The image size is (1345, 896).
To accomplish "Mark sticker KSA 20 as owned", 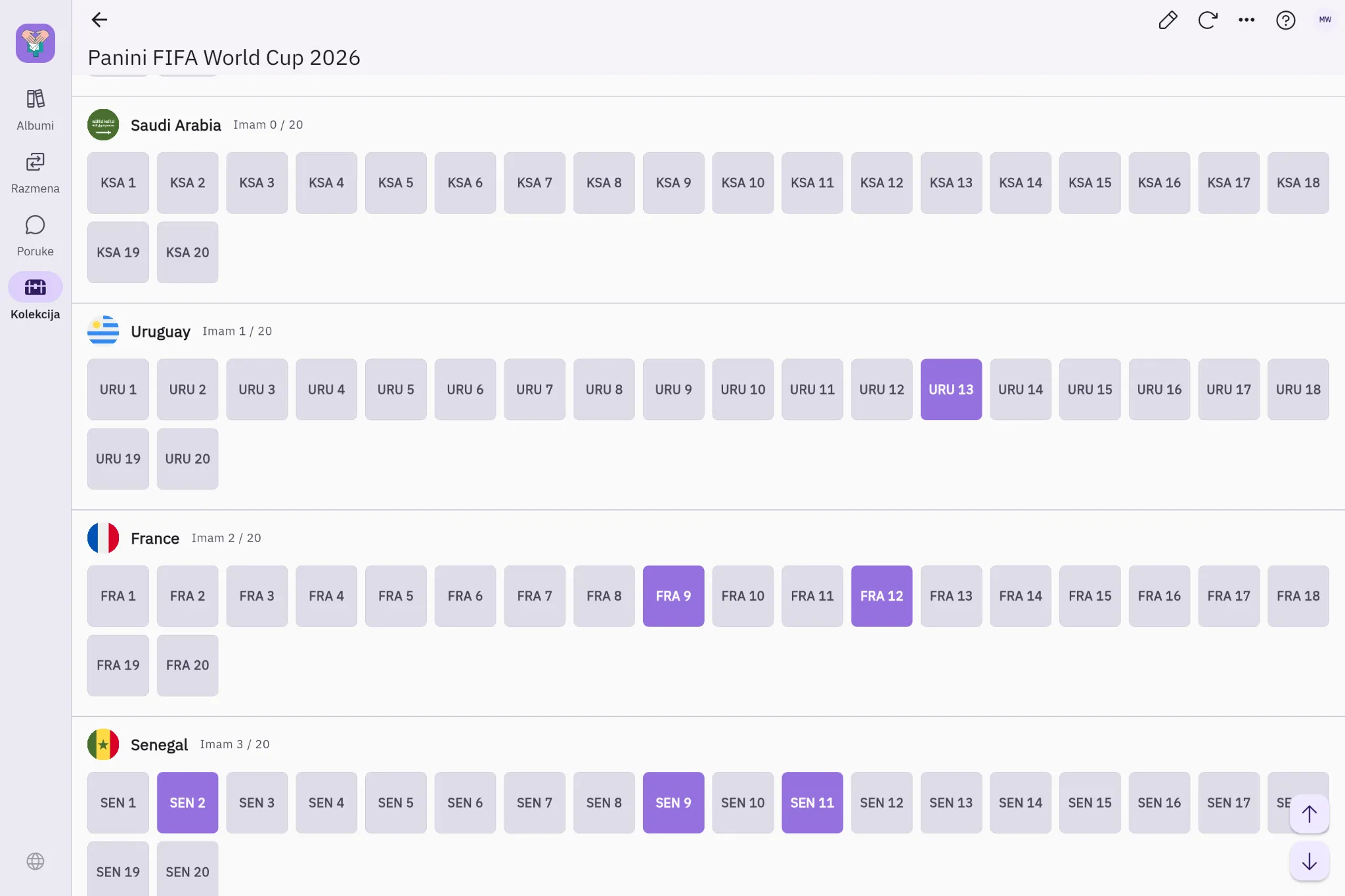I will (187, 253).
